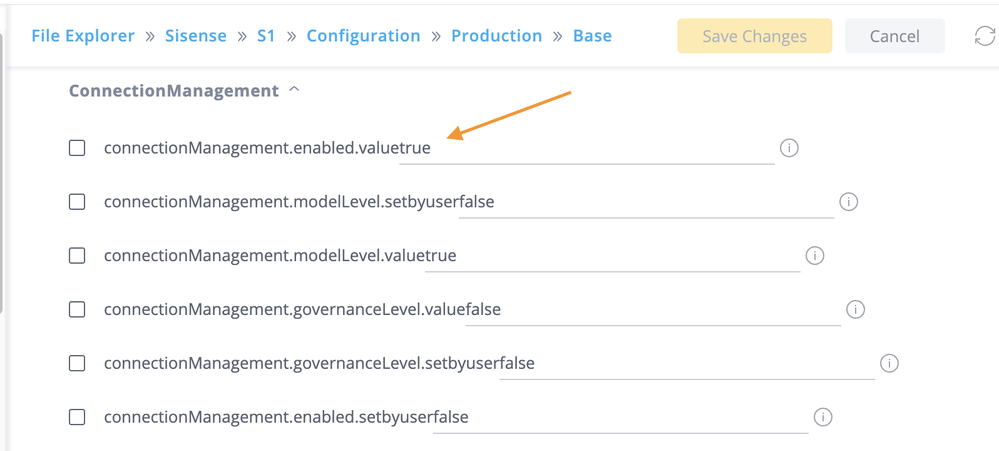Viewport: 999px width, 451px height.
Task: Open the Configuration breadcrumb link
Action: pos(363,36)
